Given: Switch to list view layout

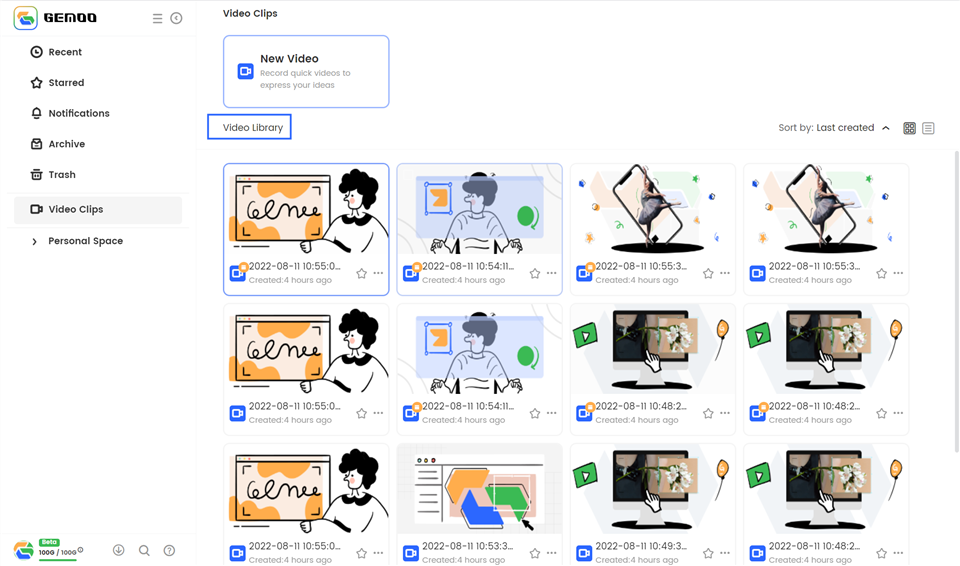Looking at the screenshot, I should [928, 128].
